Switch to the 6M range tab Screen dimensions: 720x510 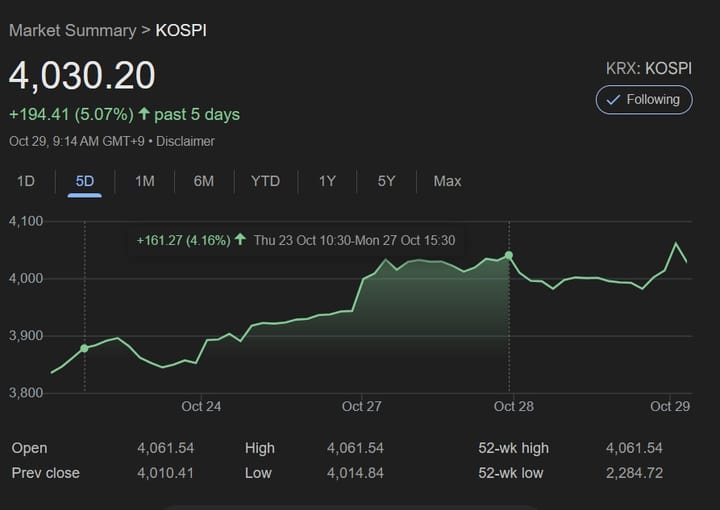[204, 181]
